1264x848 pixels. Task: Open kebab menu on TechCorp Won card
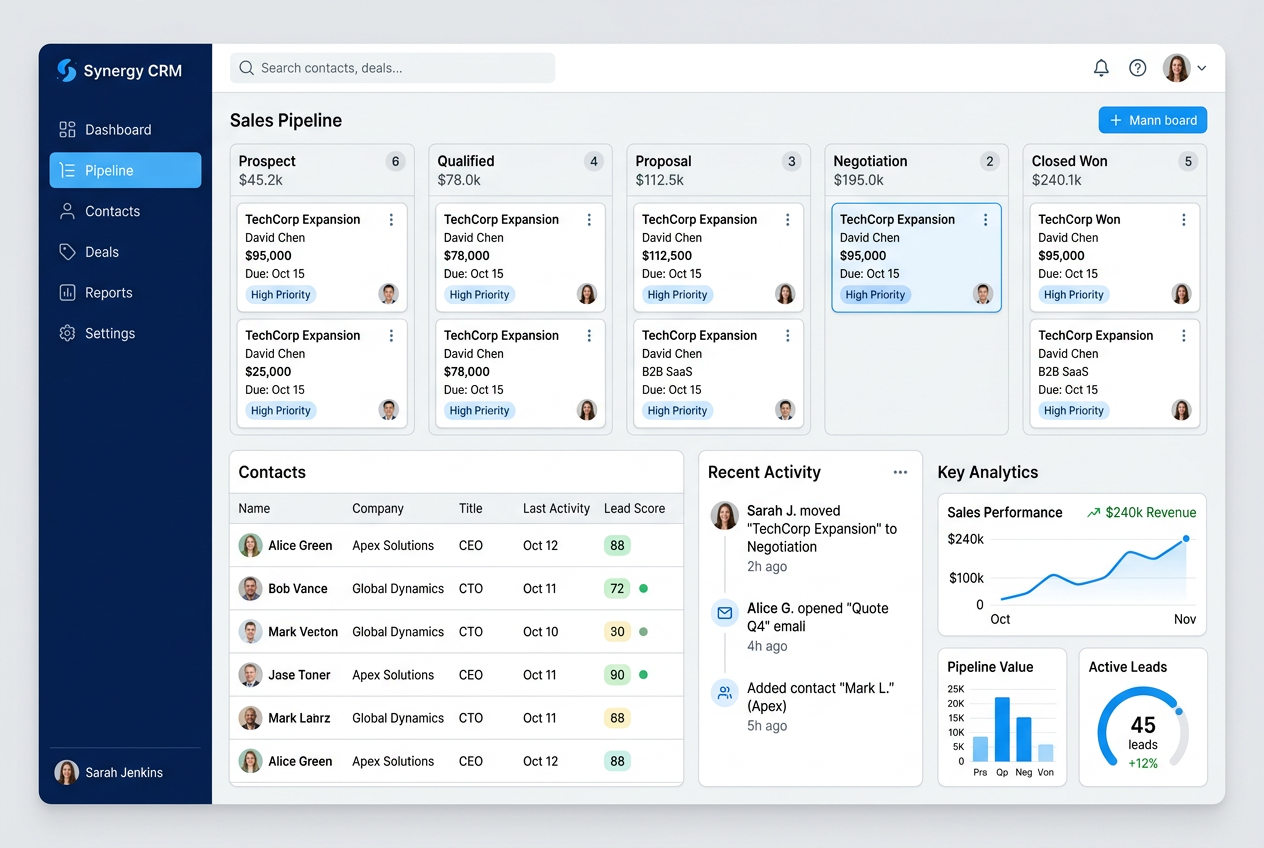[x=1184, y=220]
